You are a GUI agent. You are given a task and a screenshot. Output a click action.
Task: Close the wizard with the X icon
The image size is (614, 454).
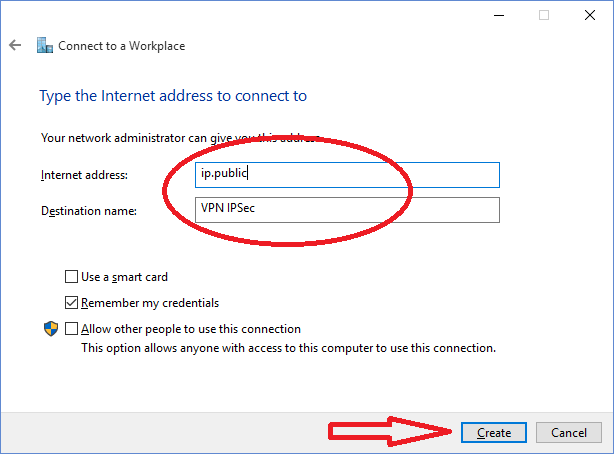[x=590, y=15]
